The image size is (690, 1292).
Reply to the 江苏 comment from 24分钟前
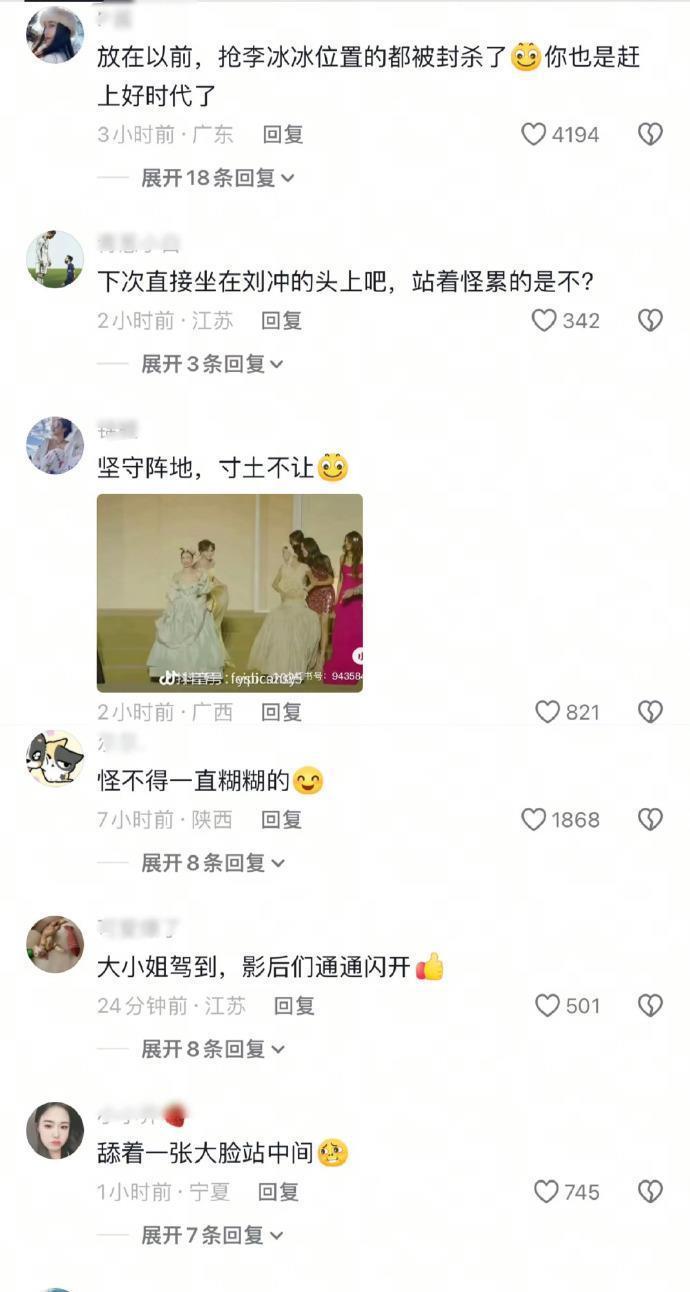pyautogui.click(x=295, y=1006)
